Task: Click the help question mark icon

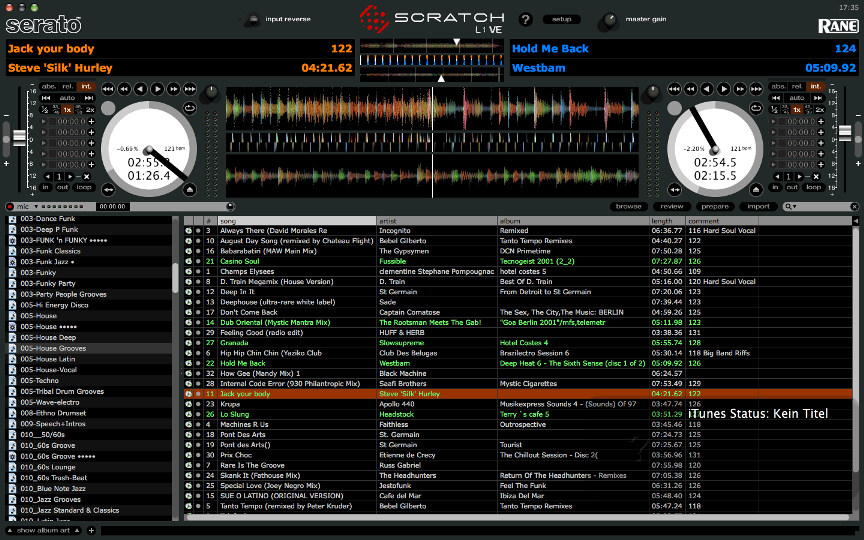Action: pyautogui.click(x=526, y=19)
